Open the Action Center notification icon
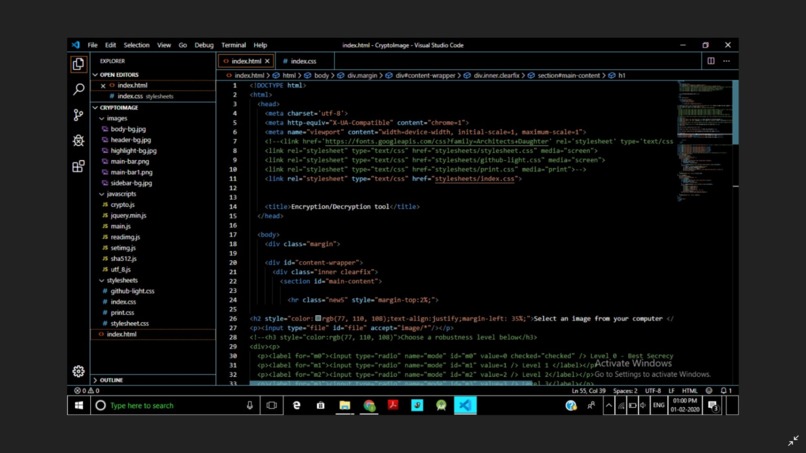Screen dimensions: 806x453 click(712, 405)
